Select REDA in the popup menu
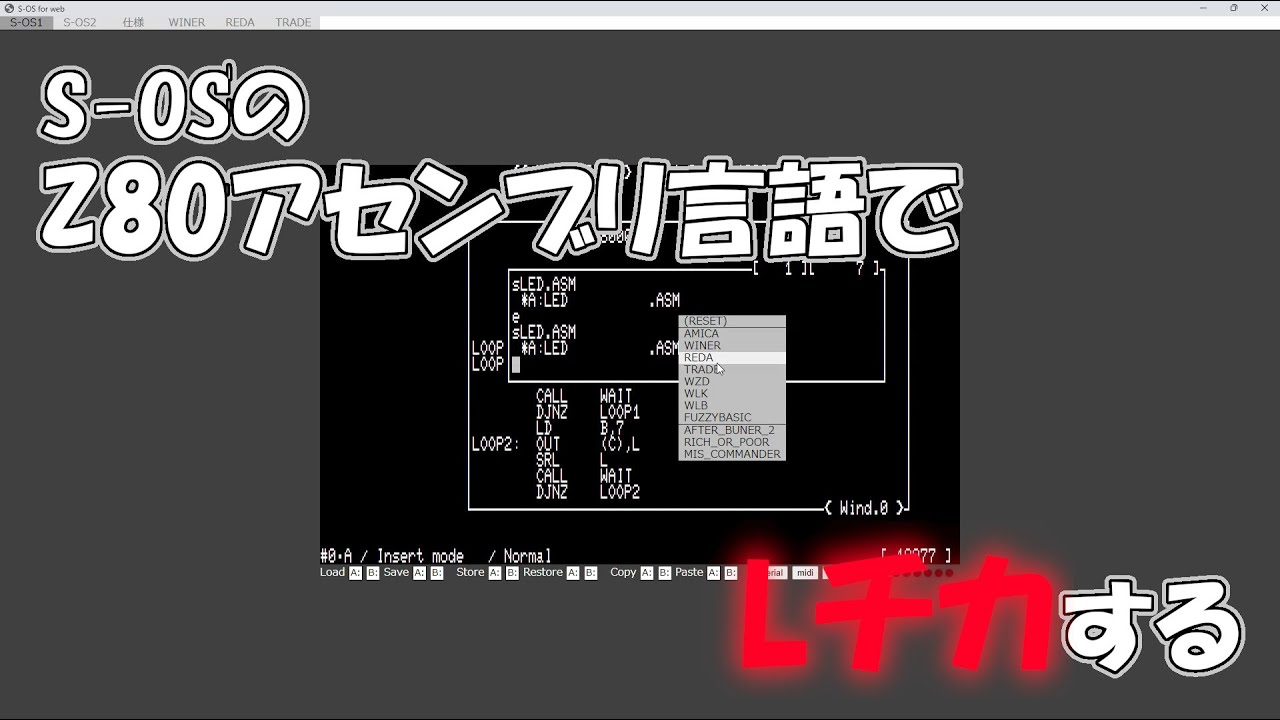Image resolution: width=1280 pixels, height=720 pixels. tap(732, 357)
